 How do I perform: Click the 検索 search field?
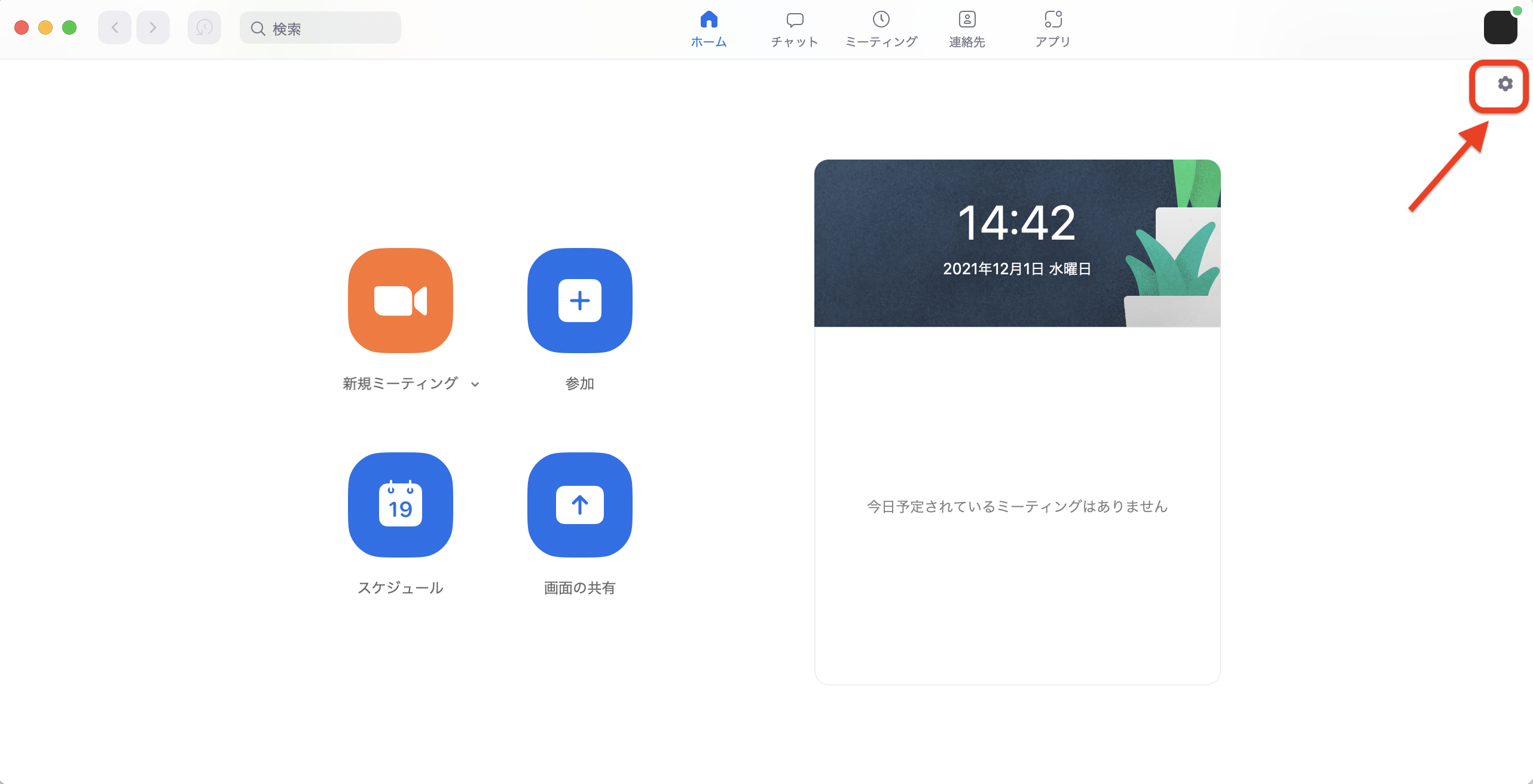[x=320, y=28]
